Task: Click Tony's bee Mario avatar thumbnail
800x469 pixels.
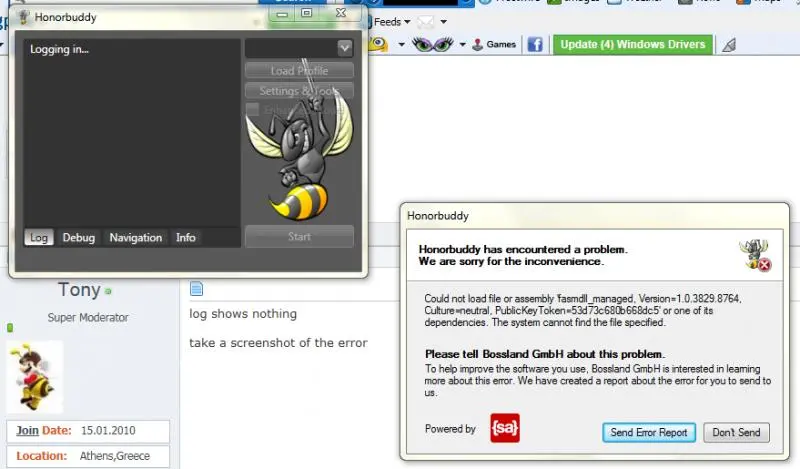Action: coord(35,376)
